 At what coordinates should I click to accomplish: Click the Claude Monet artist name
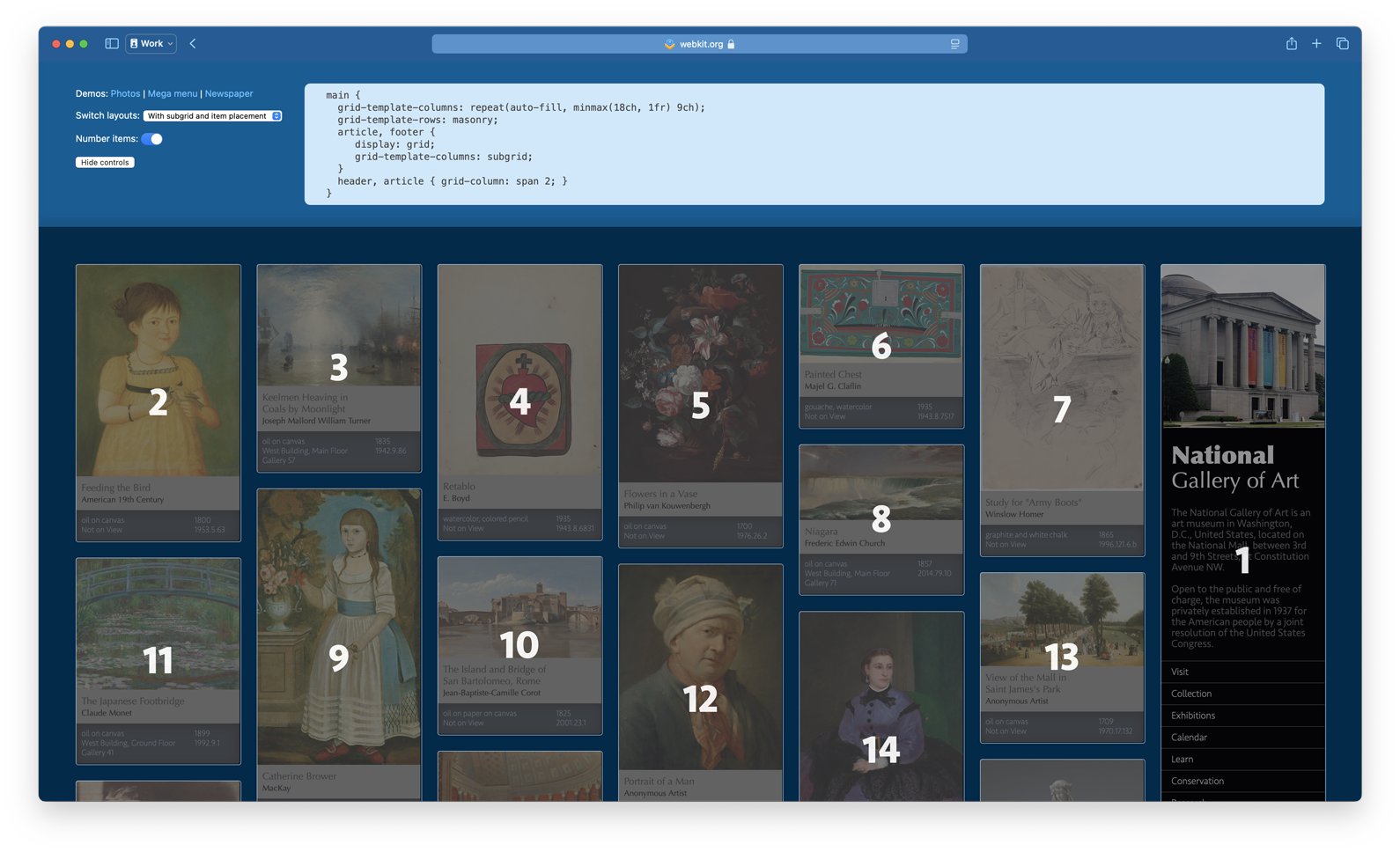tap(107, 713)
